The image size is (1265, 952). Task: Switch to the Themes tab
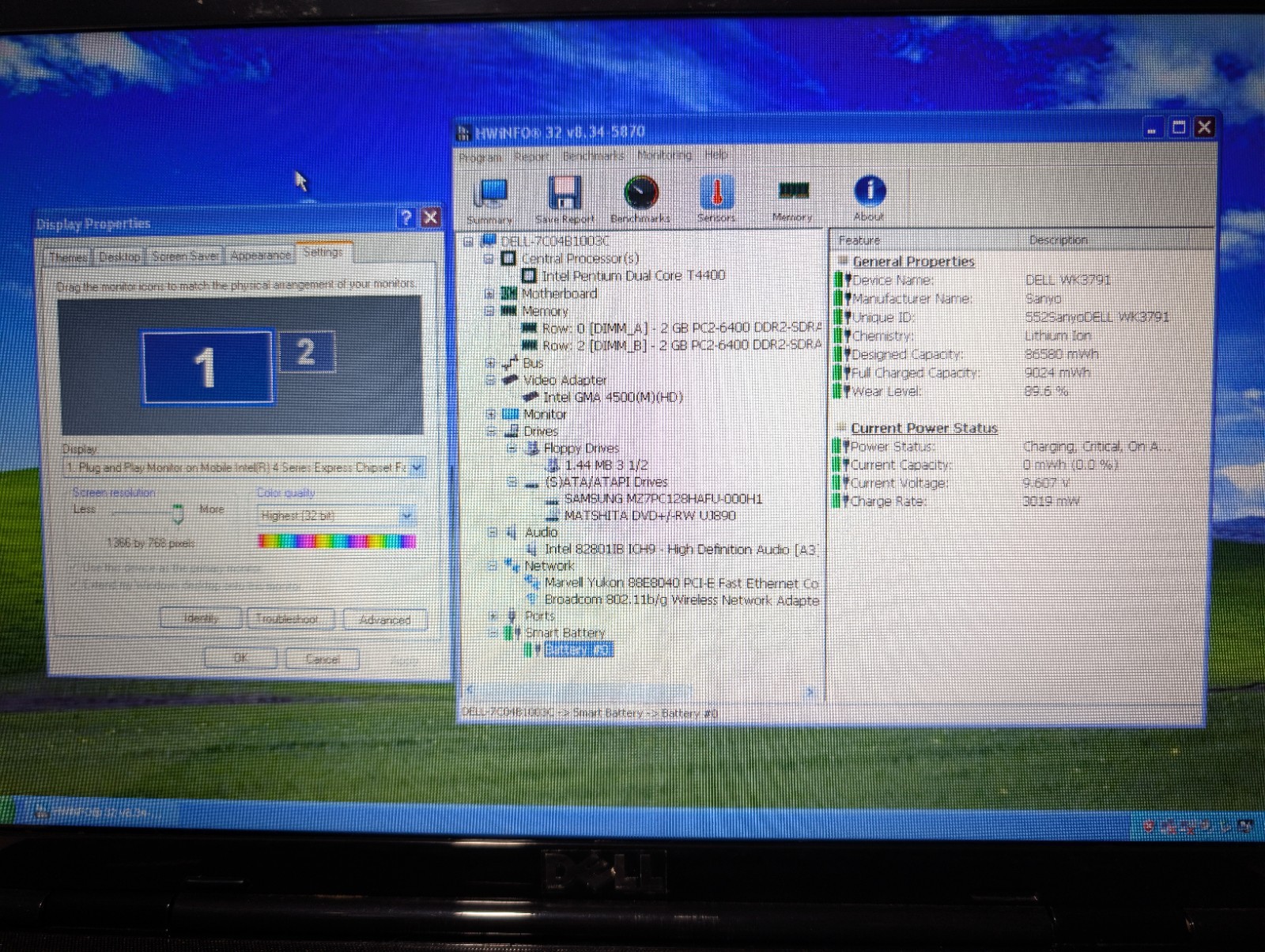tap(68, 257)
